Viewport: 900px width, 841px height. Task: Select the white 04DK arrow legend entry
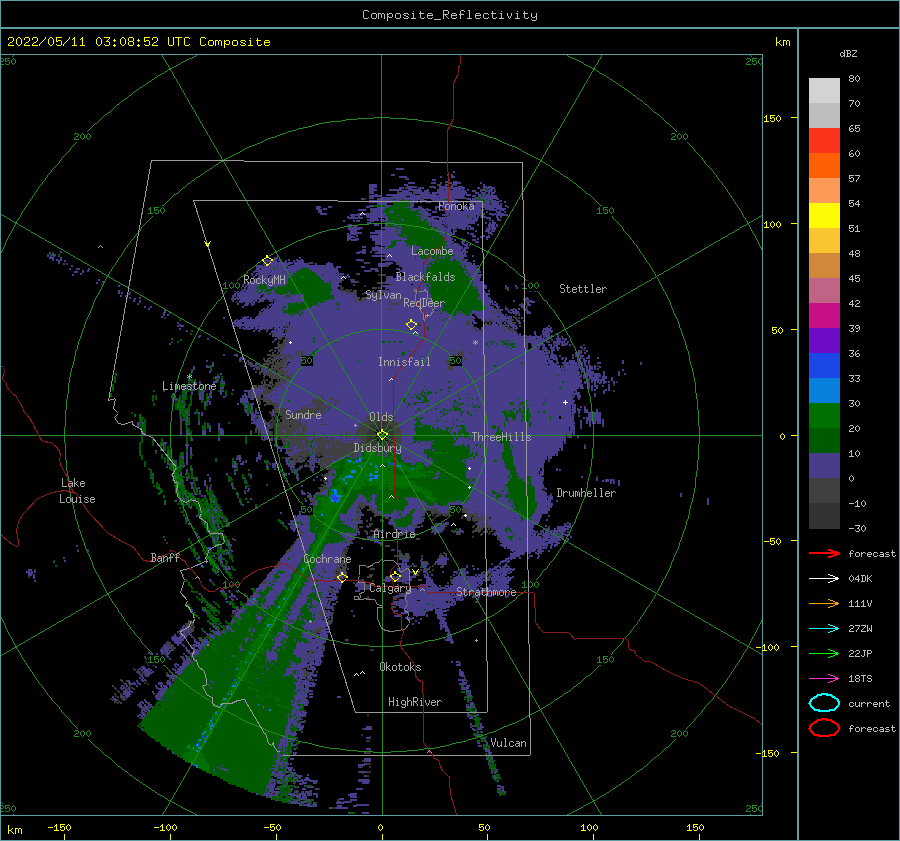824,578
